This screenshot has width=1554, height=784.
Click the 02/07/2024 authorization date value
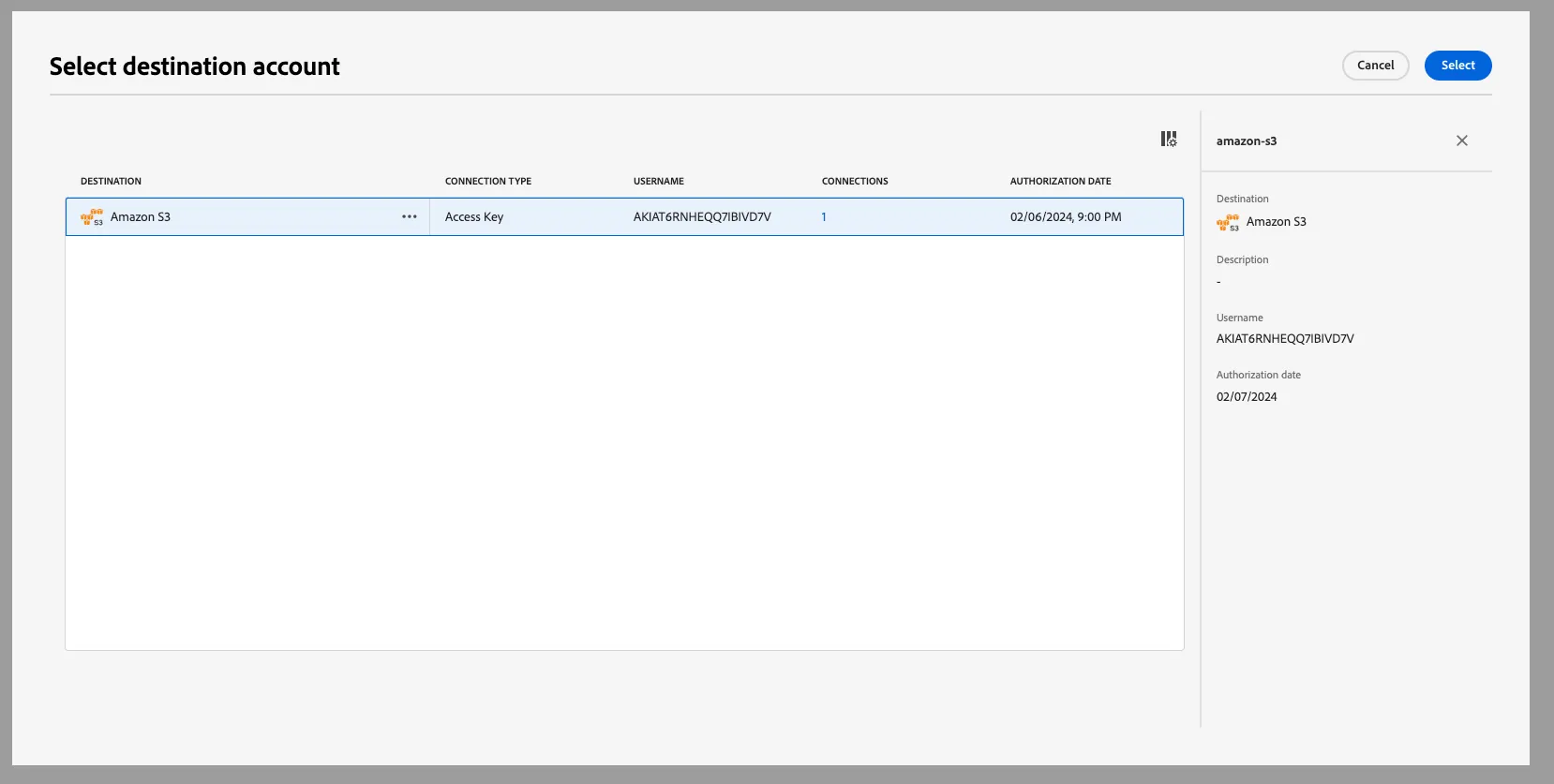(1247, 397)
